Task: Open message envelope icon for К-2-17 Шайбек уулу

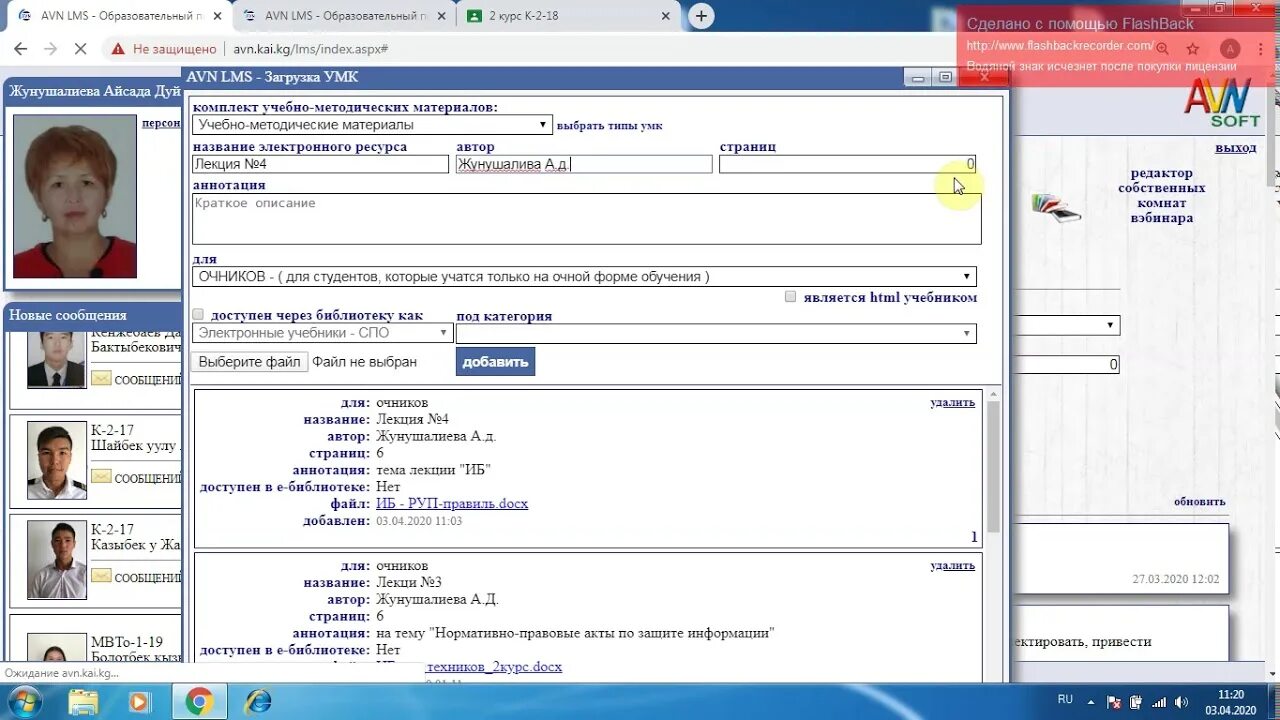Action: pos(101,477)
